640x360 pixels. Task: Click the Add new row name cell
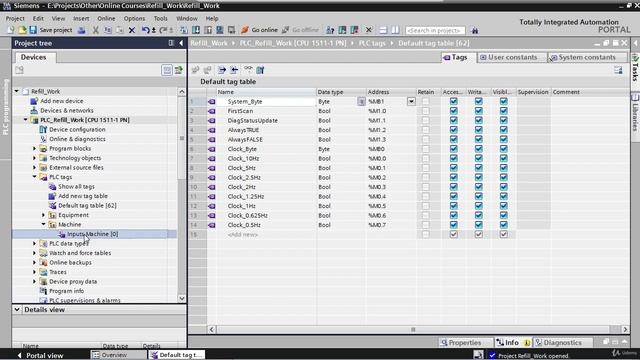tap(266, 234)
